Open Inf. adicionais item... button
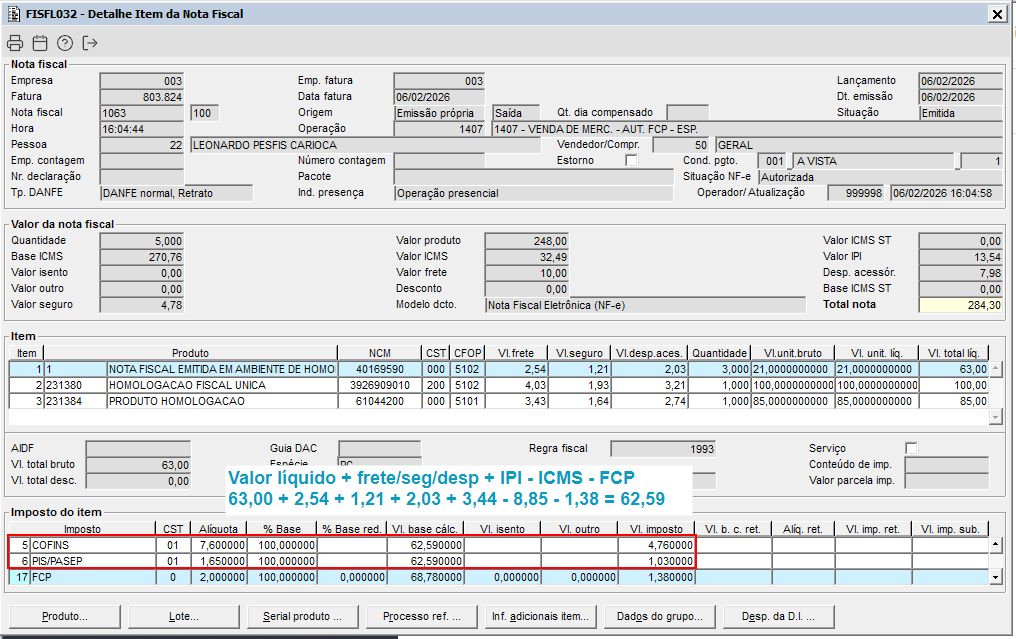 pyautogui.click(x=540, y=616)
